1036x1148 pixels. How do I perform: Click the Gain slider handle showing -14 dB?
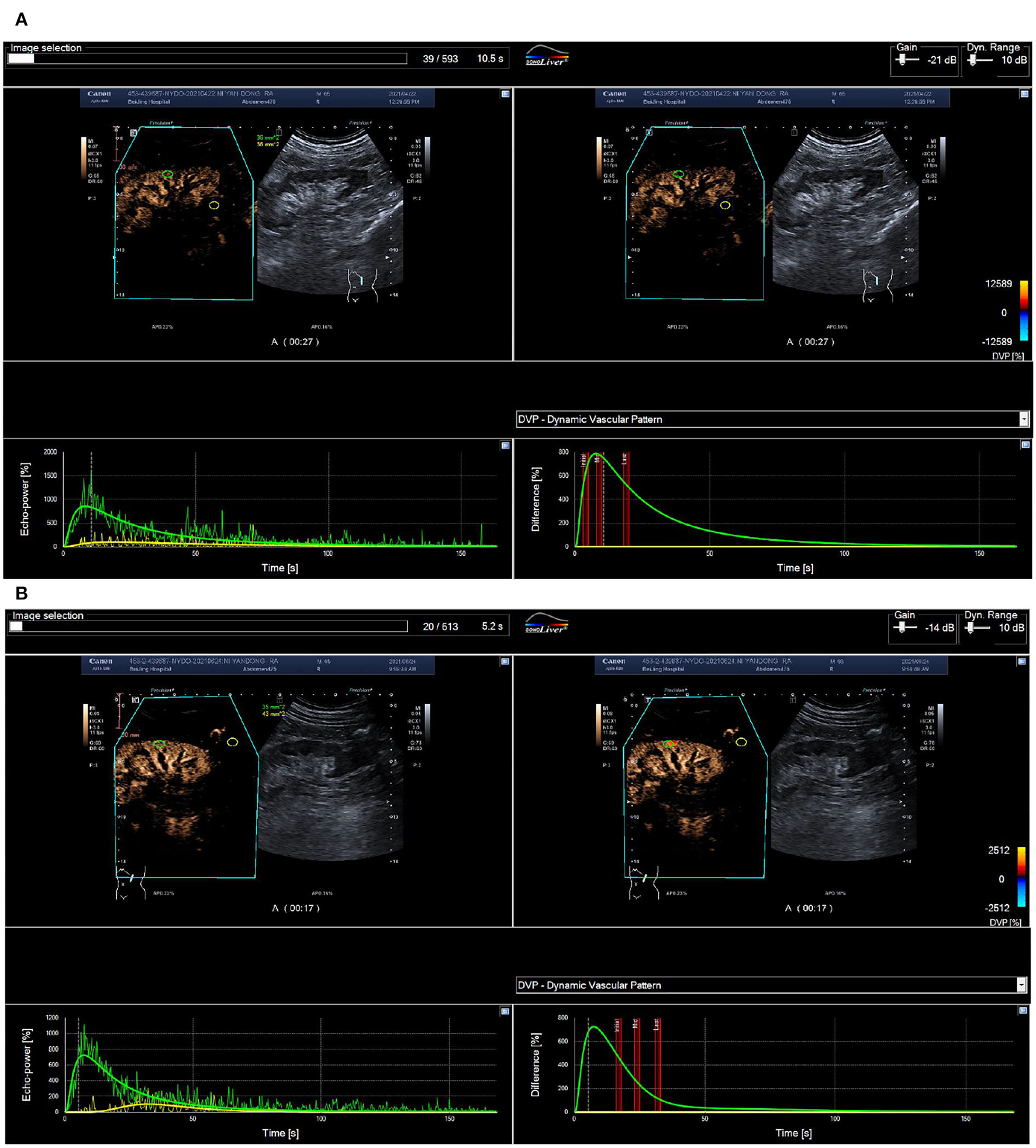click(x=903, y=628)
